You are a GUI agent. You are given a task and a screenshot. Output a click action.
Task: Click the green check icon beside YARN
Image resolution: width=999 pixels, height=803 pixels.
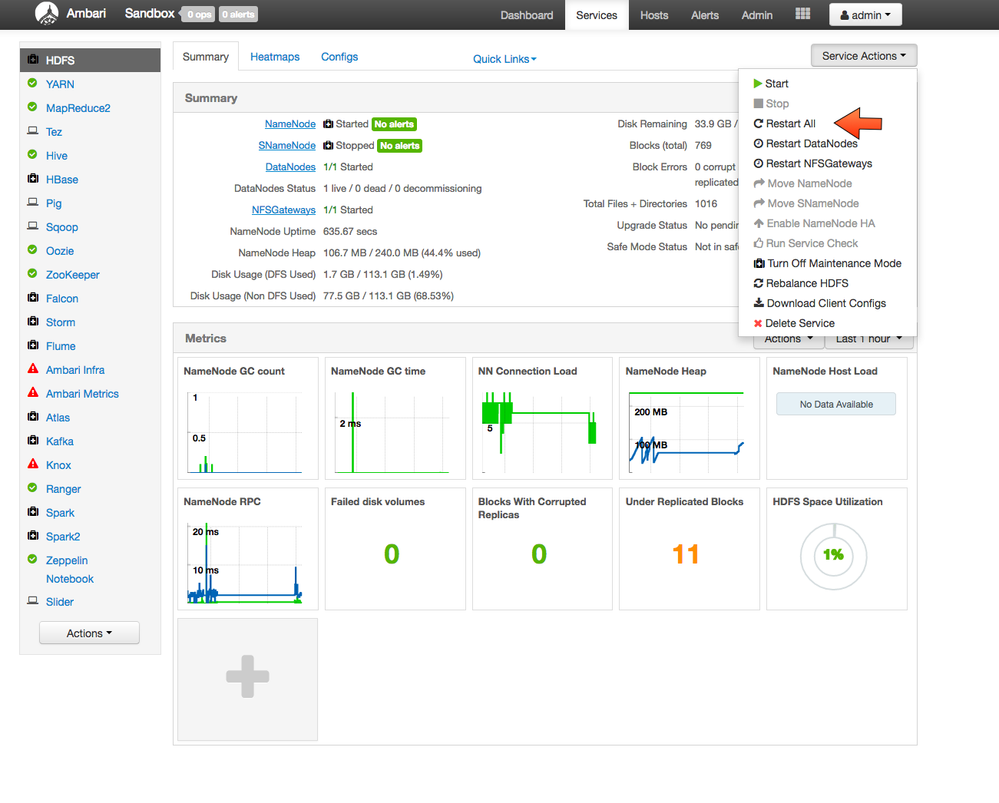(x=32, y=83)
